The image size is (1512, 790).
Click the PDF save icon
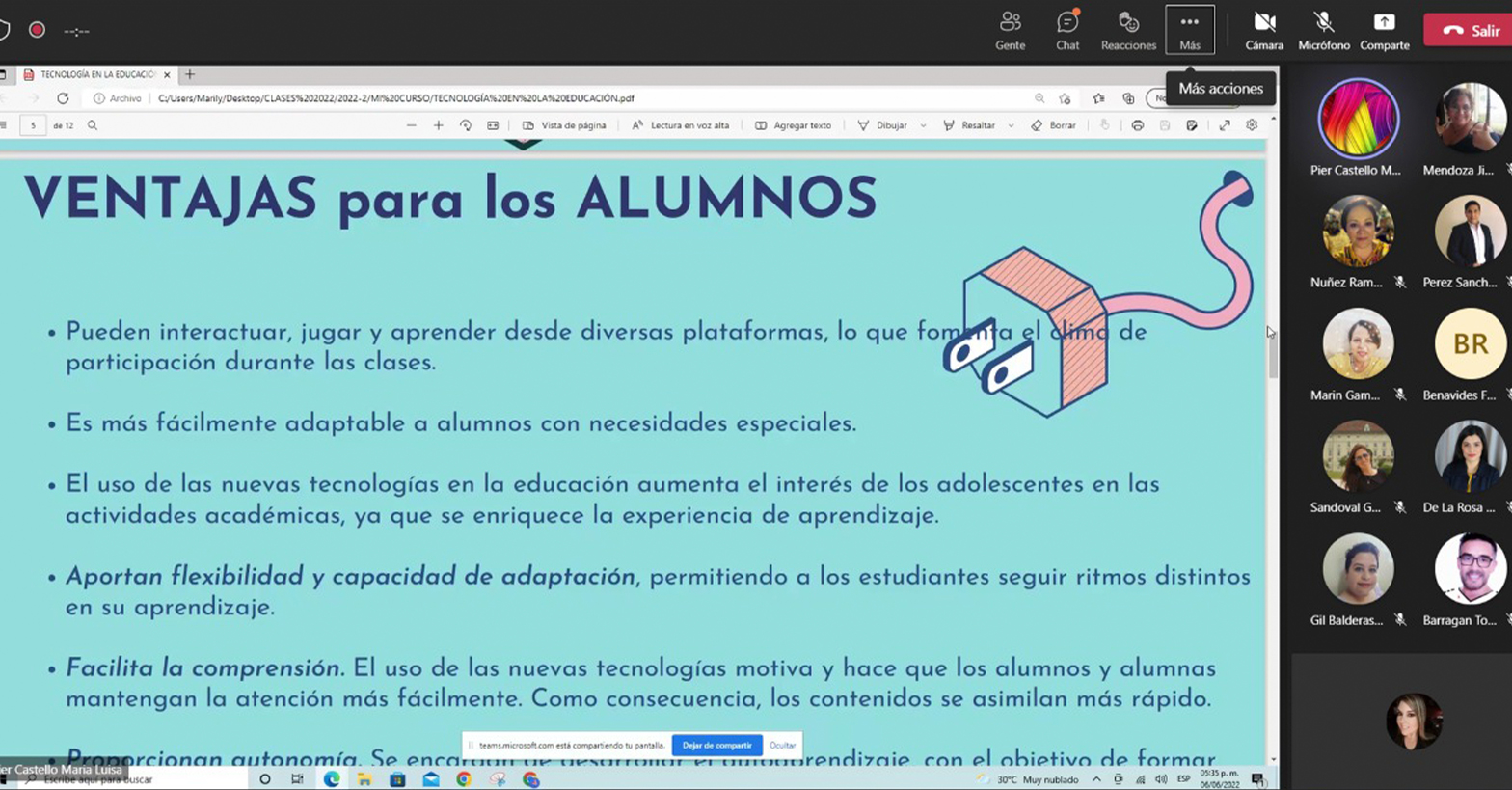point(1165,125)
